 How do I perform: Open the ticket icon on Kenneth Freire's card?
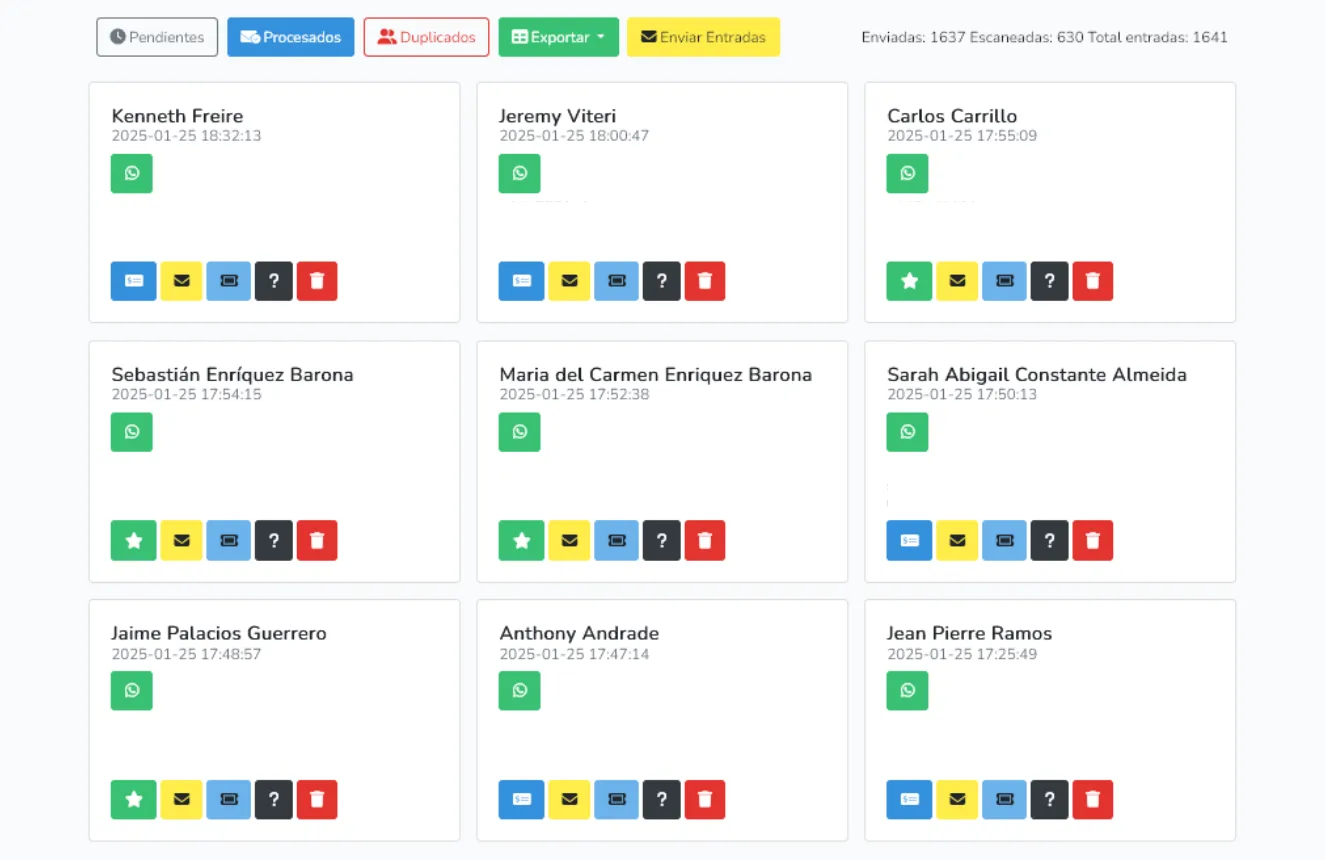228,281
